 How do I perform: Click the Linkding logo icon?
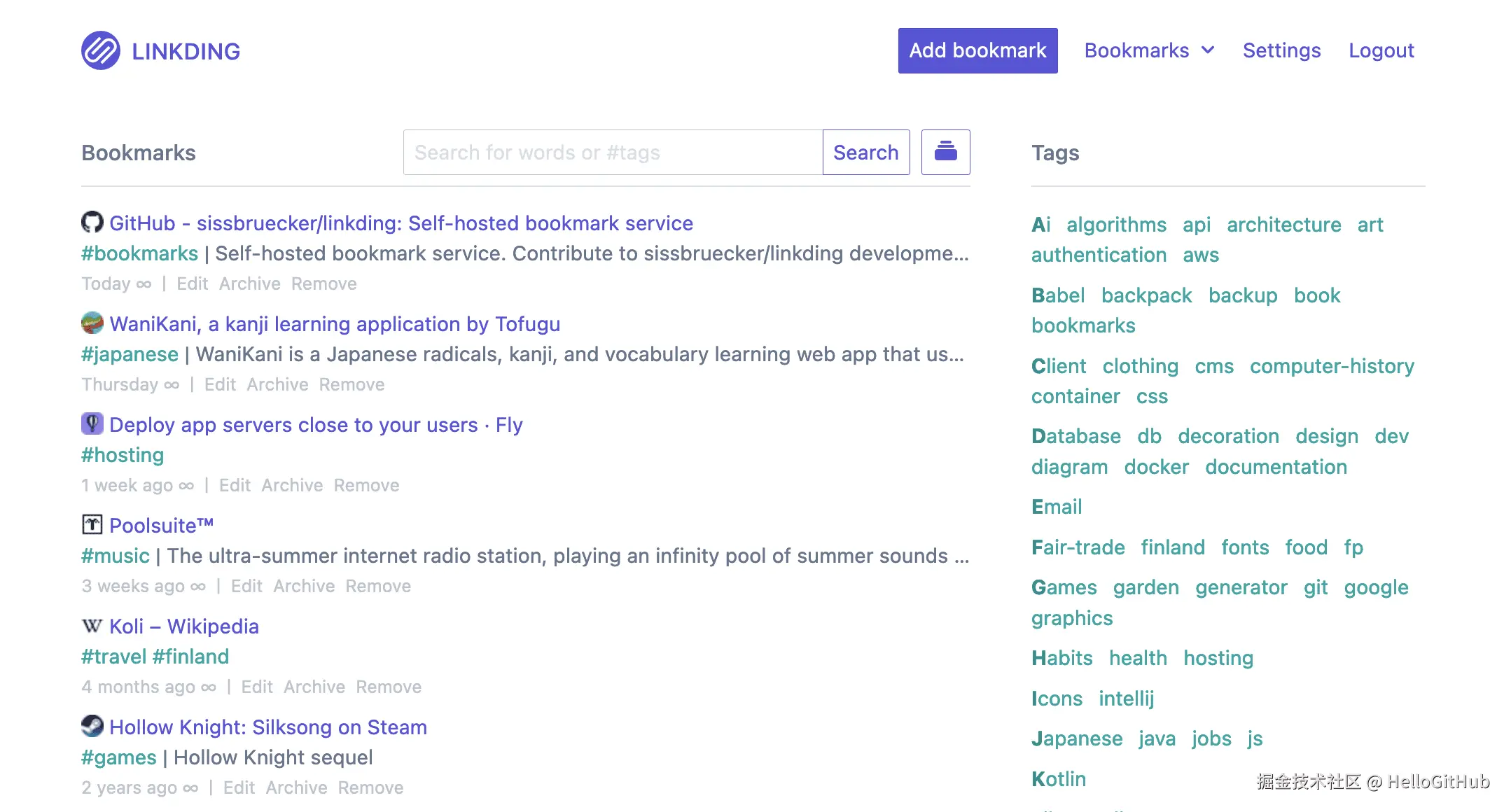pyautogui.click(x=100, y=50)
